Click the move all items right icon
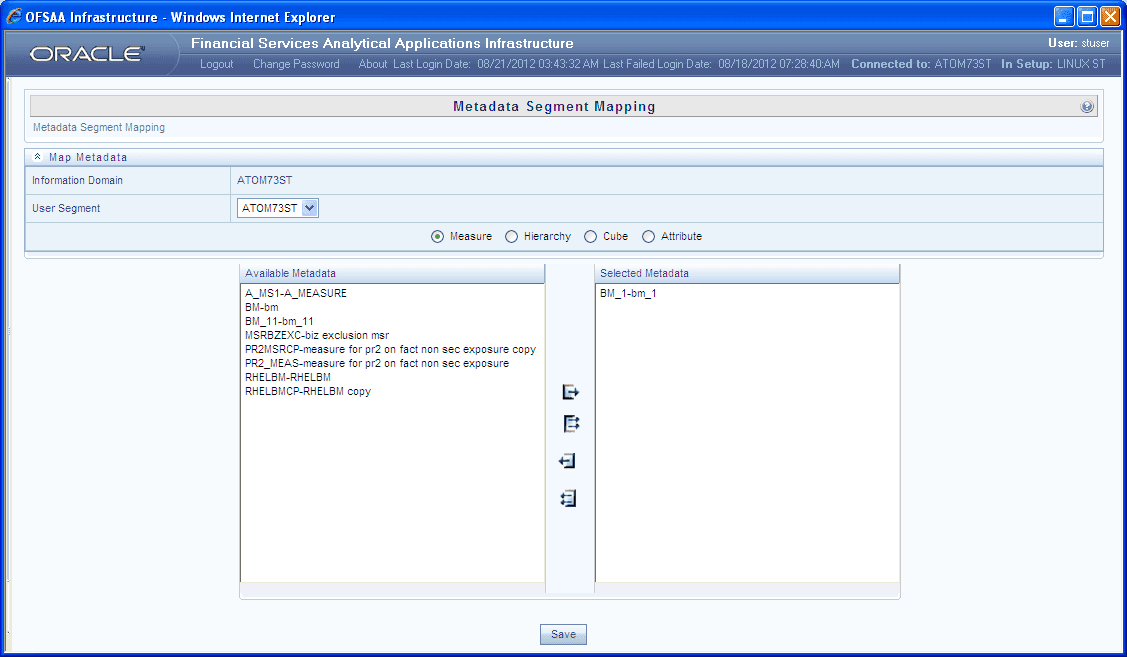The width and height of the screenshot is (1127, 657). (x=571, y=423)
